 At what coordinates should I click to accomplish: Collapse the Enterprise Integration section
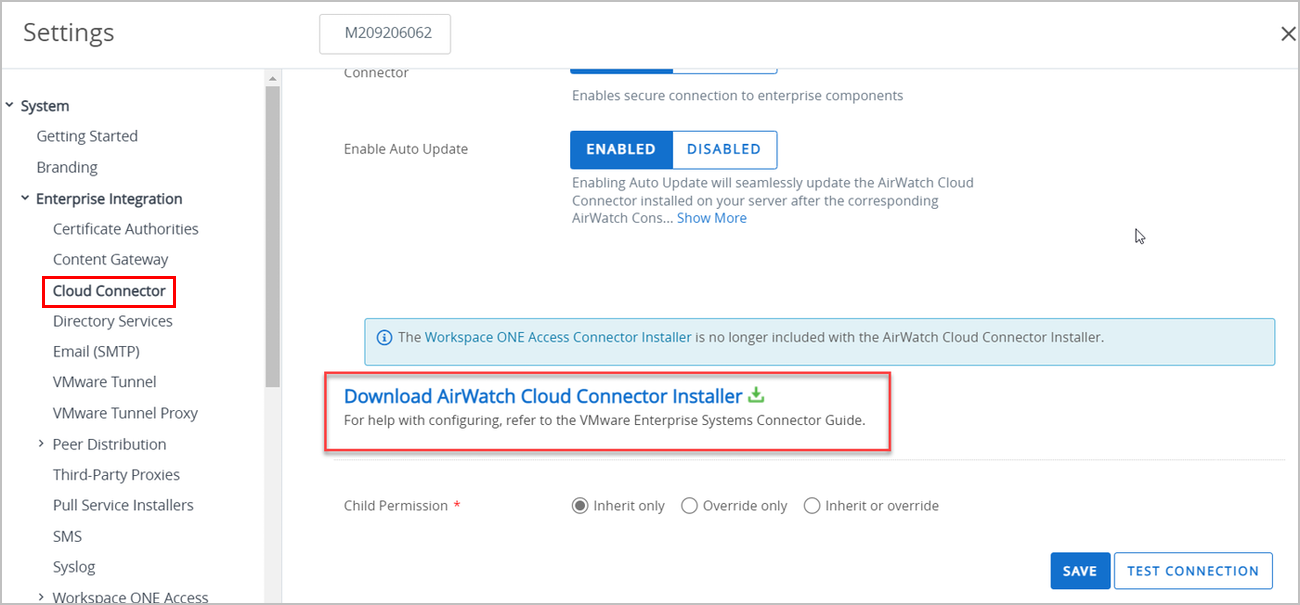pyautogui.click(x=25, y=198)
